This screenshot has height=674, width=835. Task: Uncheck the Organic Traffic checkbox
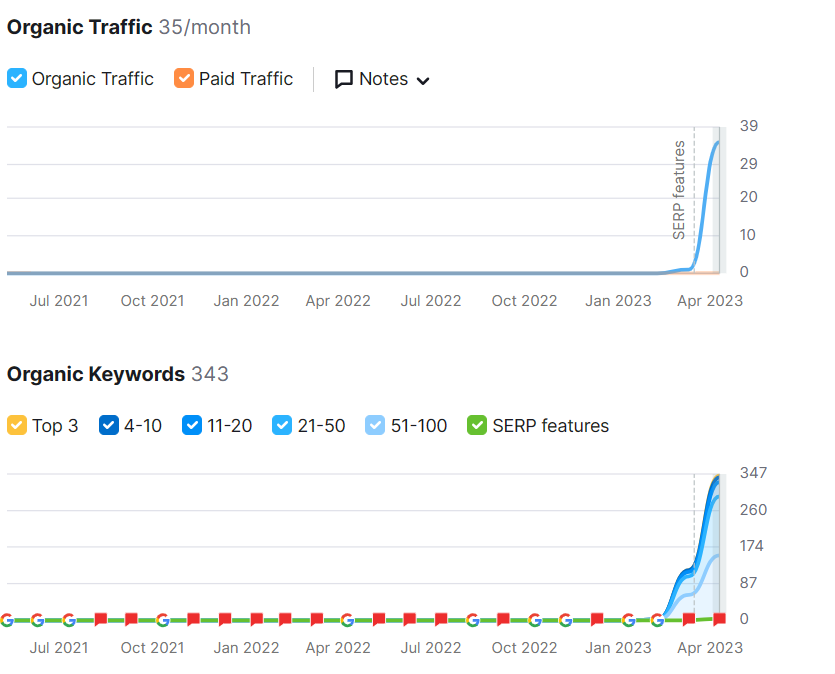coord(17,79)
